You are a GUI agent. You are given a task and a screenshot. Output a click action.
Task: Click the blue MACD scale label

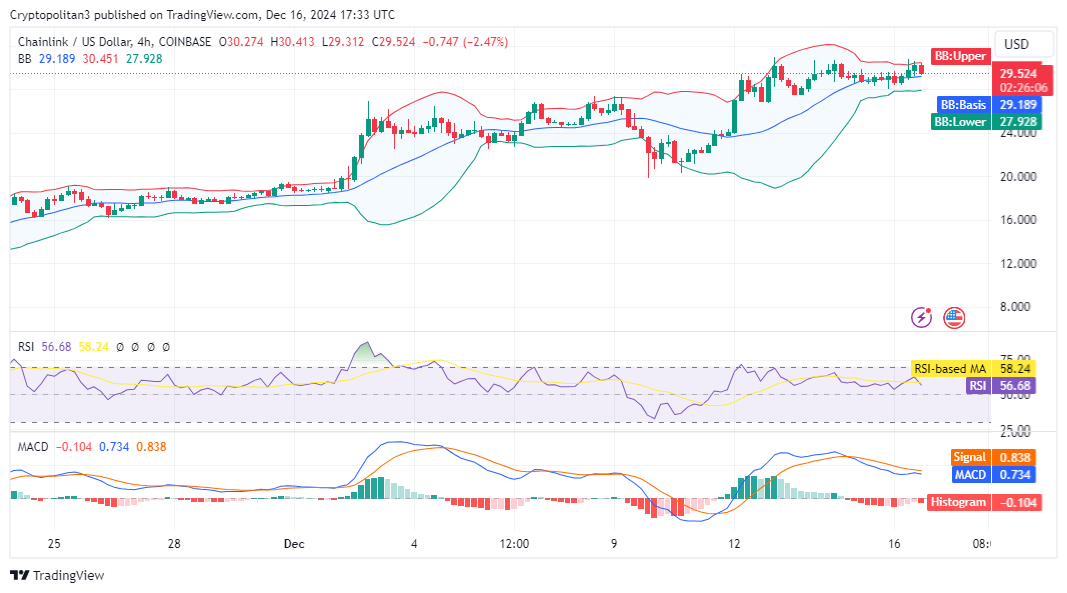[970, 475]
